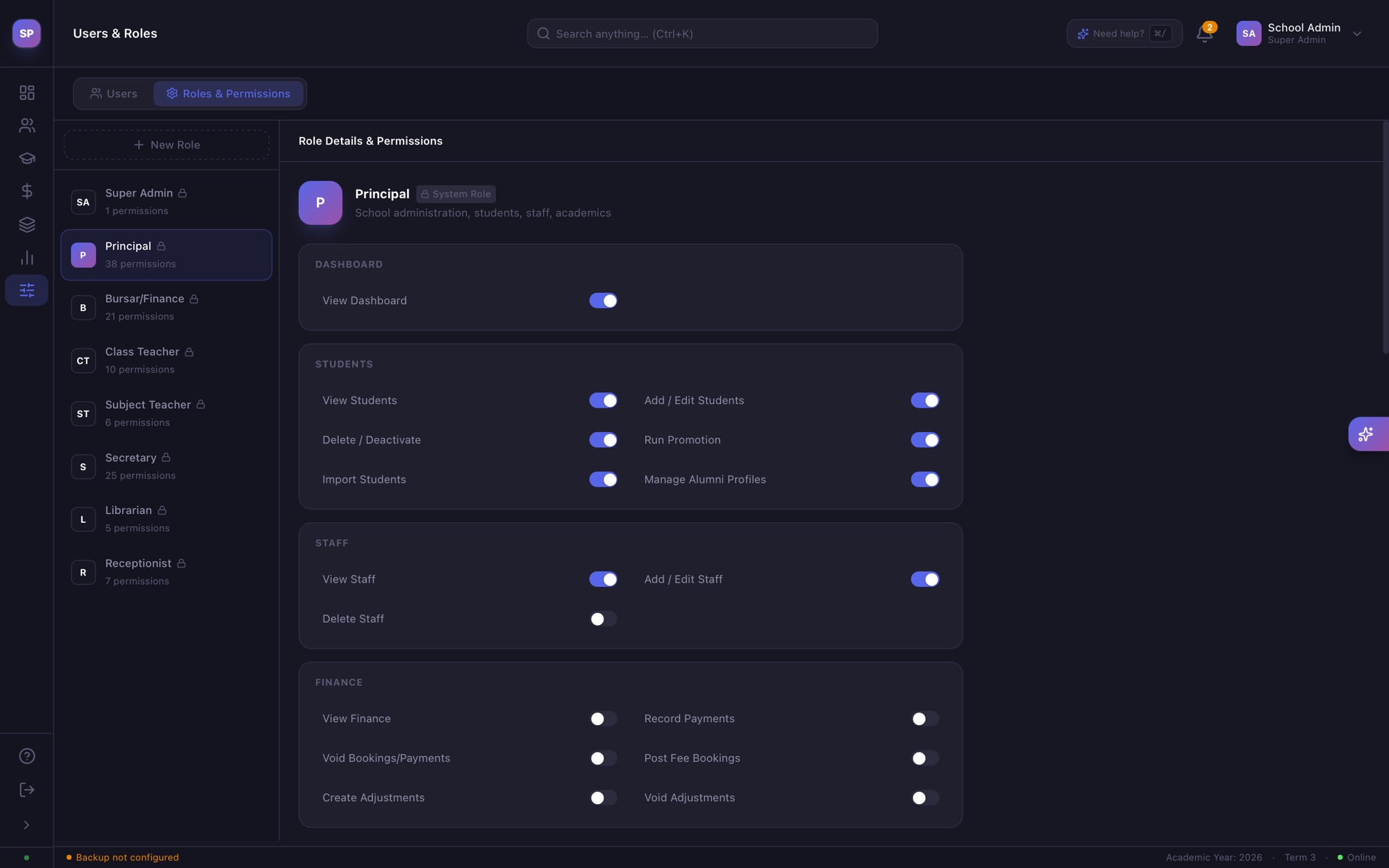The image size is (1389, 868).
Task: Disable the View Dashboard toggle
Action: pos(603,301)
